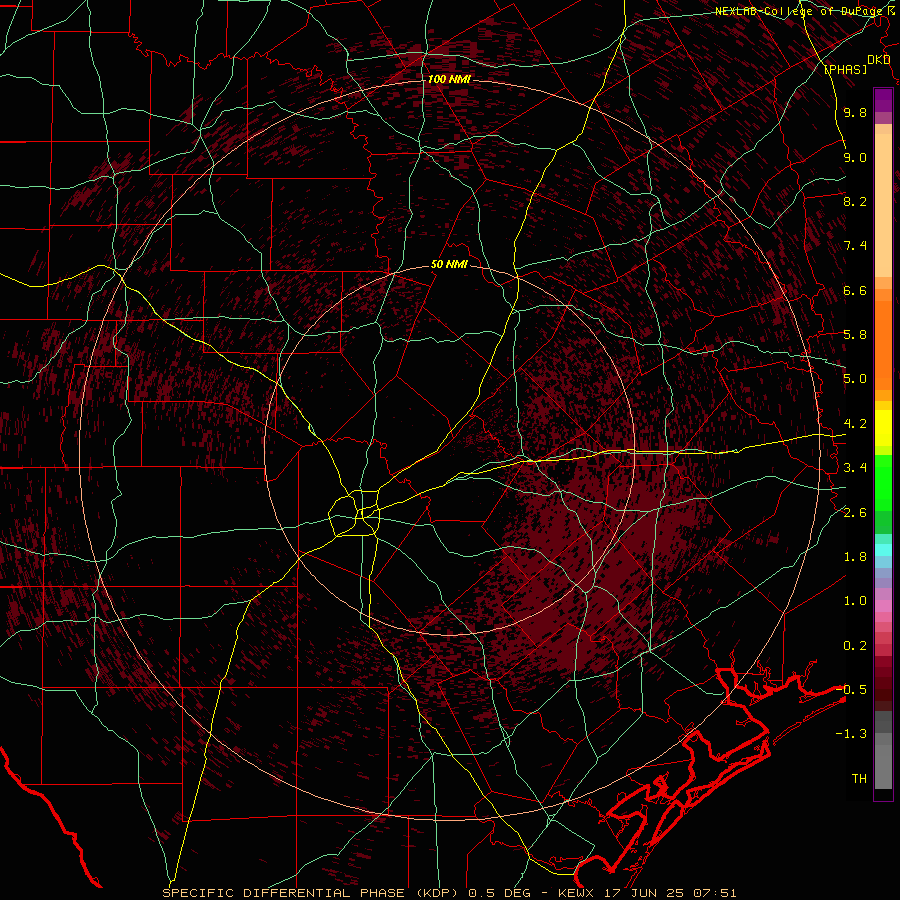
Task: Click the -0.5 scale value
Action: 851,689
